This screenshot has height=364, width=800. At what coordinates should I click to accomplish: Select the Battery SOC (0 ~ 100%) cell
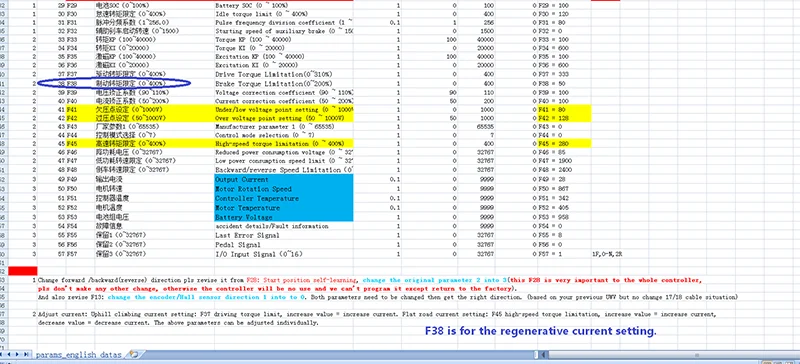pyautogui.click(x=283, y=5)
